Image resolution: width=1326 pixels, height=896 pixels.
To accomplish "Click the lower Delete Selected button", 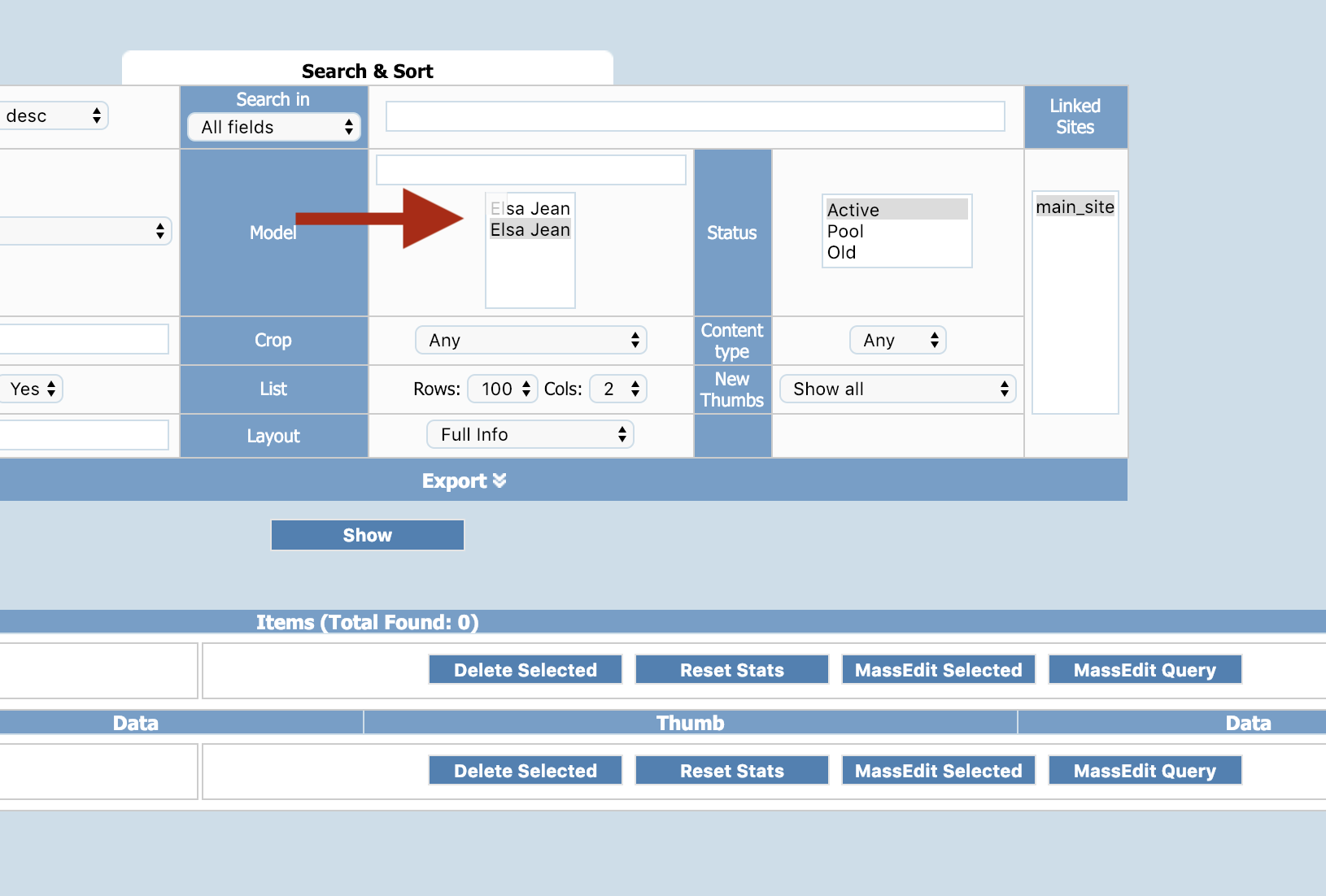I will pyautogui.click(x=526, y=771).
